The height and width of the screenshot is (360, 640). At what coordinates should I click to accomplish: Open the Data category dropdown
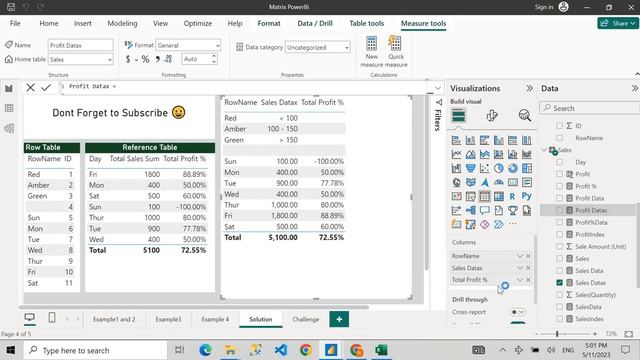click(x=317, y=47)
